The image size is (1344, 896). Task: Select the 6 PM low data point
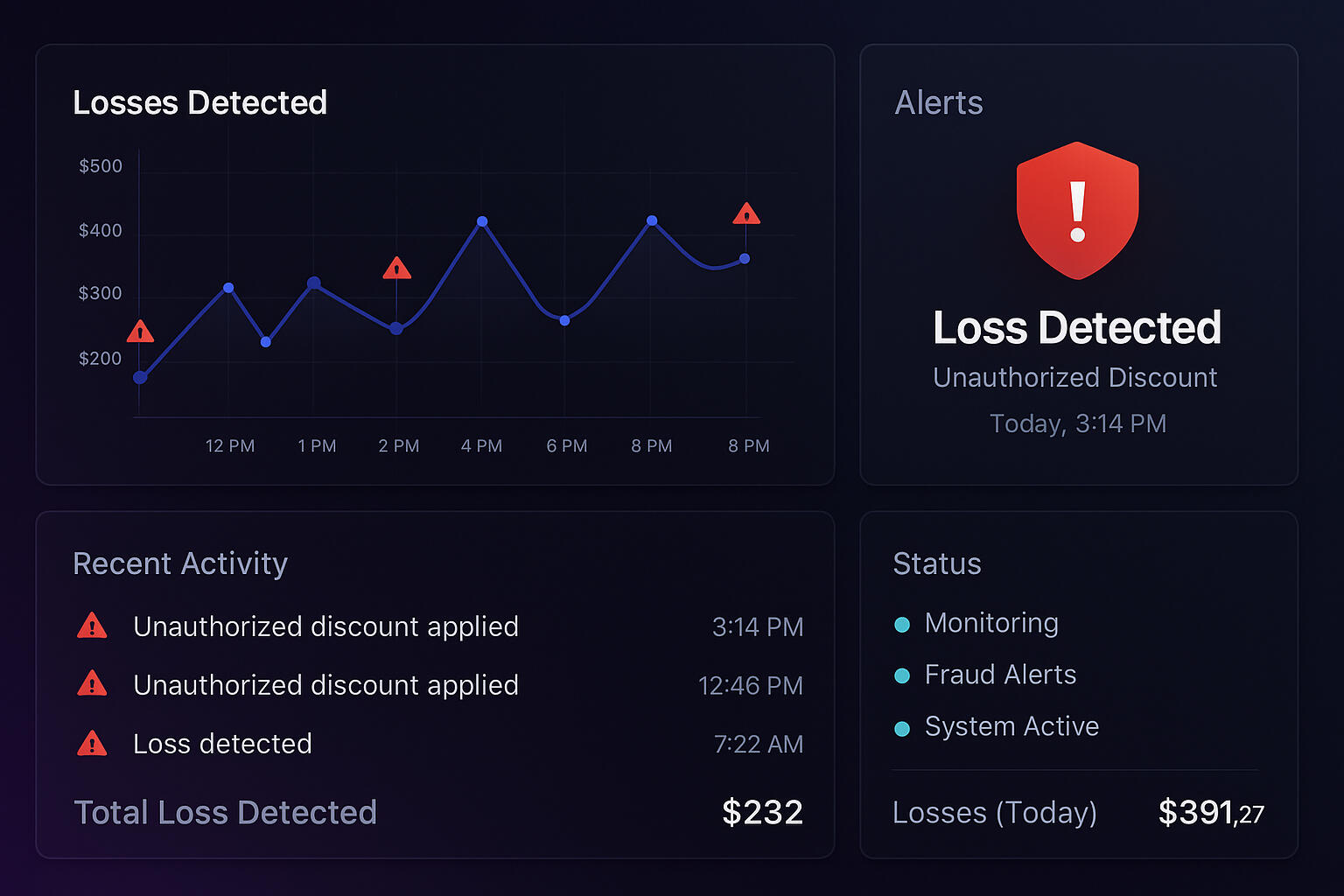tap(564, 320)
